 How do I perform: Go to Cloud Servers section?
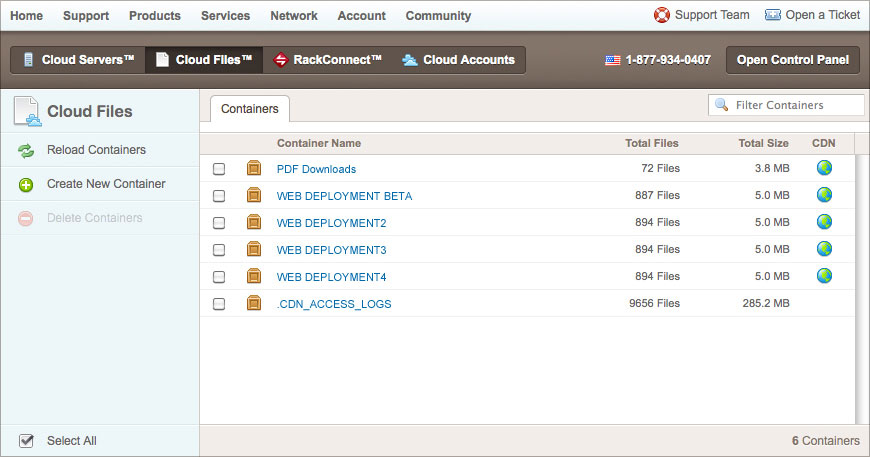pos(78,59)
